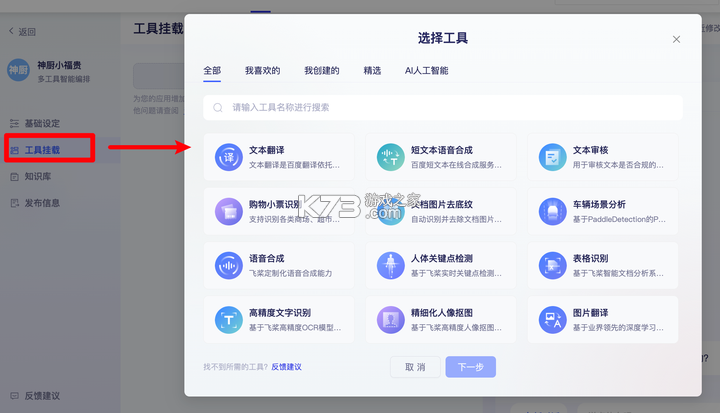Open the 反馈建议 link in dialog
Viewport: 720px width, 413px height.
286,367
